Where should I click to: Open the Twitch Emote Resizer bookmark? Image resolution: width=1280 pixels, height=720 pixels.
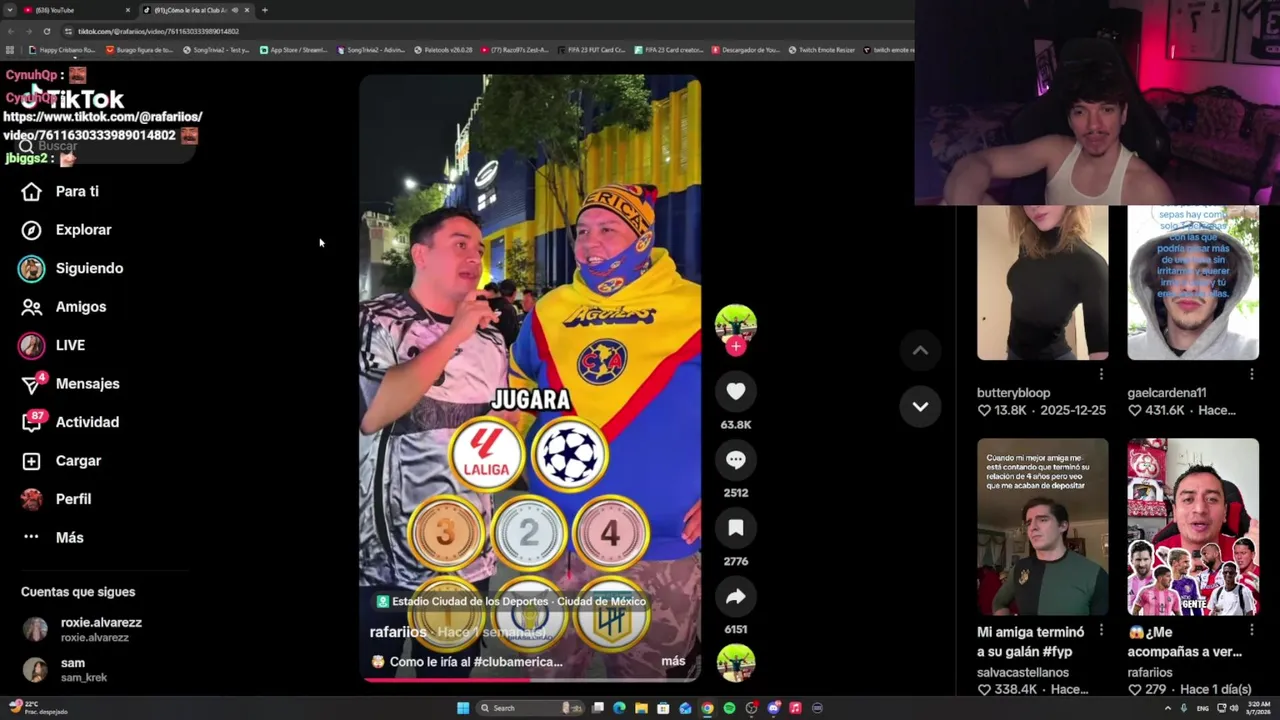pyautogui.click(x=822, y=50)
